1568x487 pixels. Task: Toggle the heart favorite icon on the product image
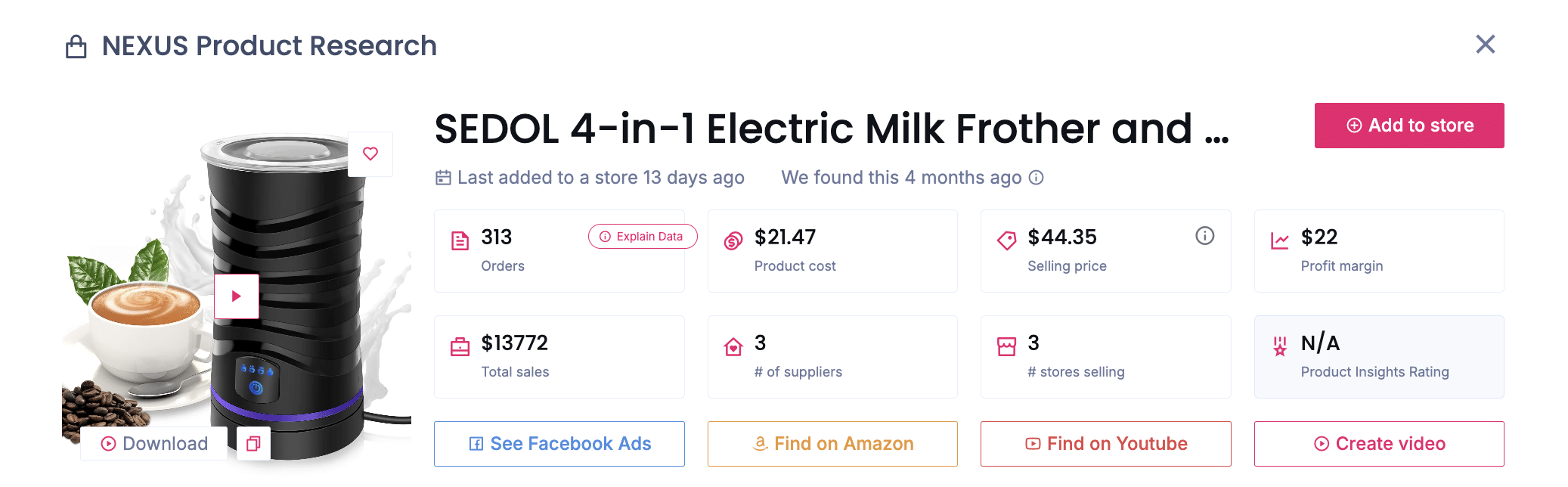point(370,154)
